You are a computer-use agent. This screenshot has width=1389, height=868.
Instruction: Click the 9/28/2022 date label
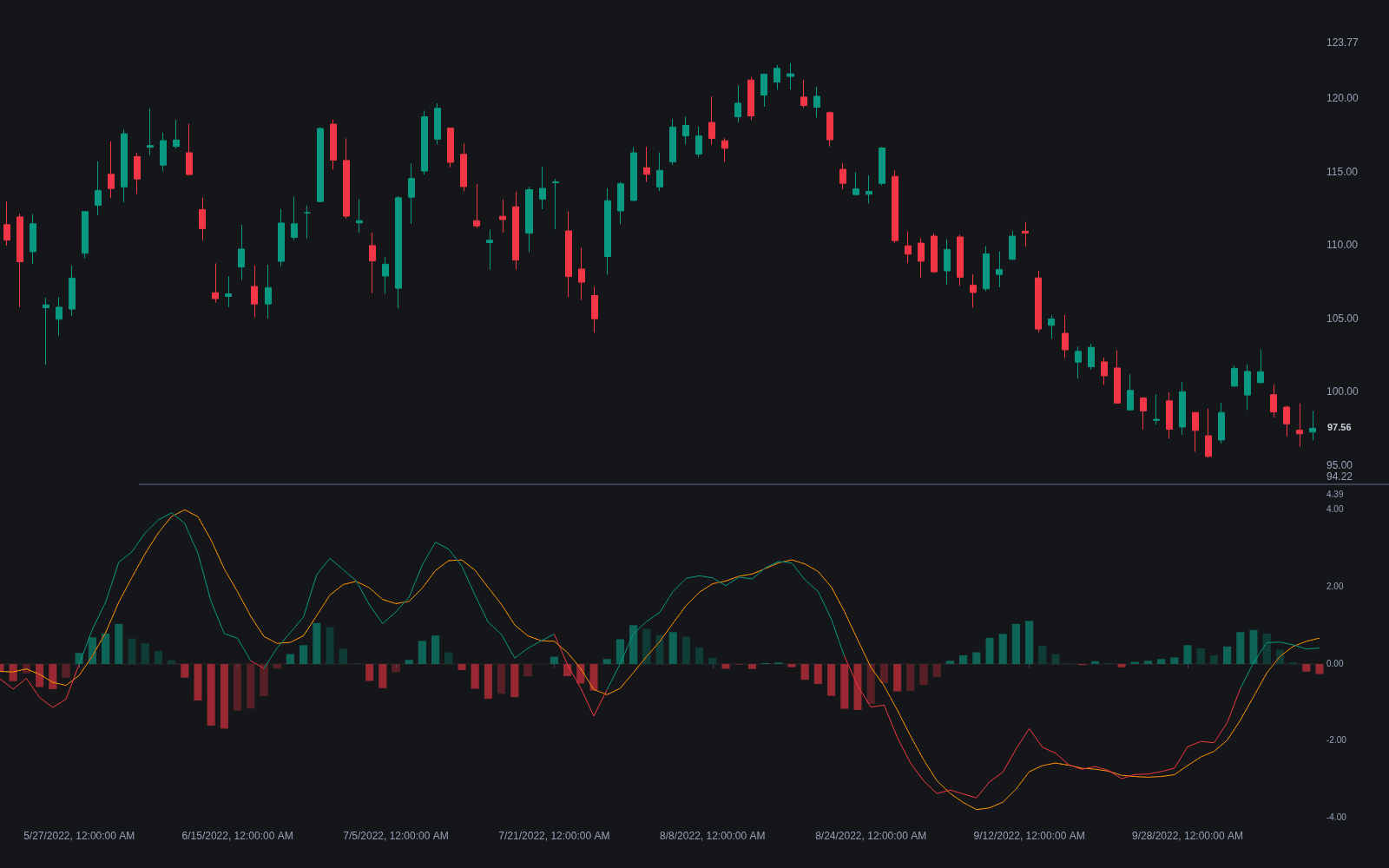1188,836
